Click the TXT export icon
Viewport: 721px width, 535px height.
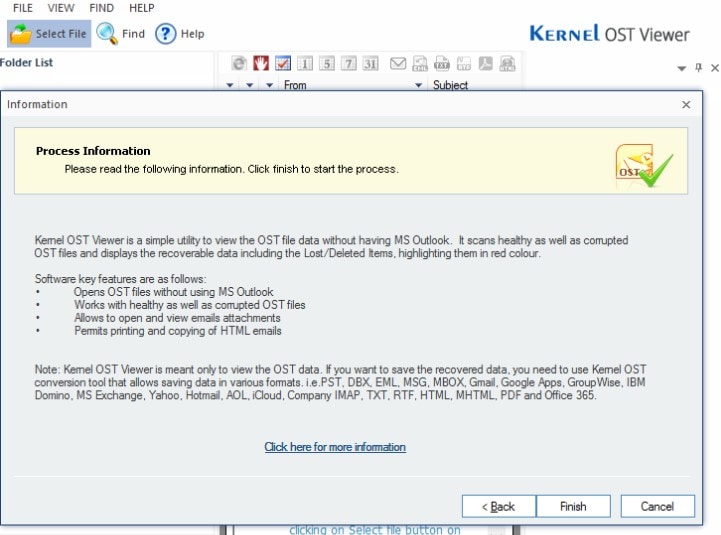point(442,63)
